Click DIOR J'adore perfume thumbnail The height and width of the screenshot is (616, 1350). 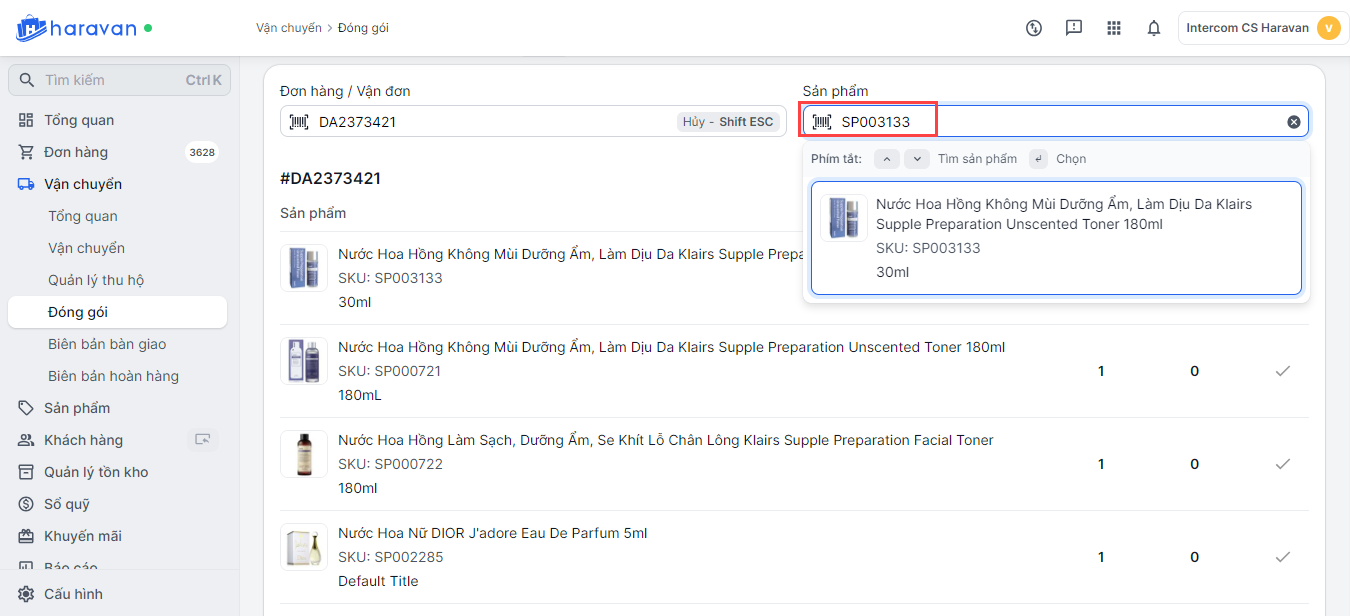point(304,547)
